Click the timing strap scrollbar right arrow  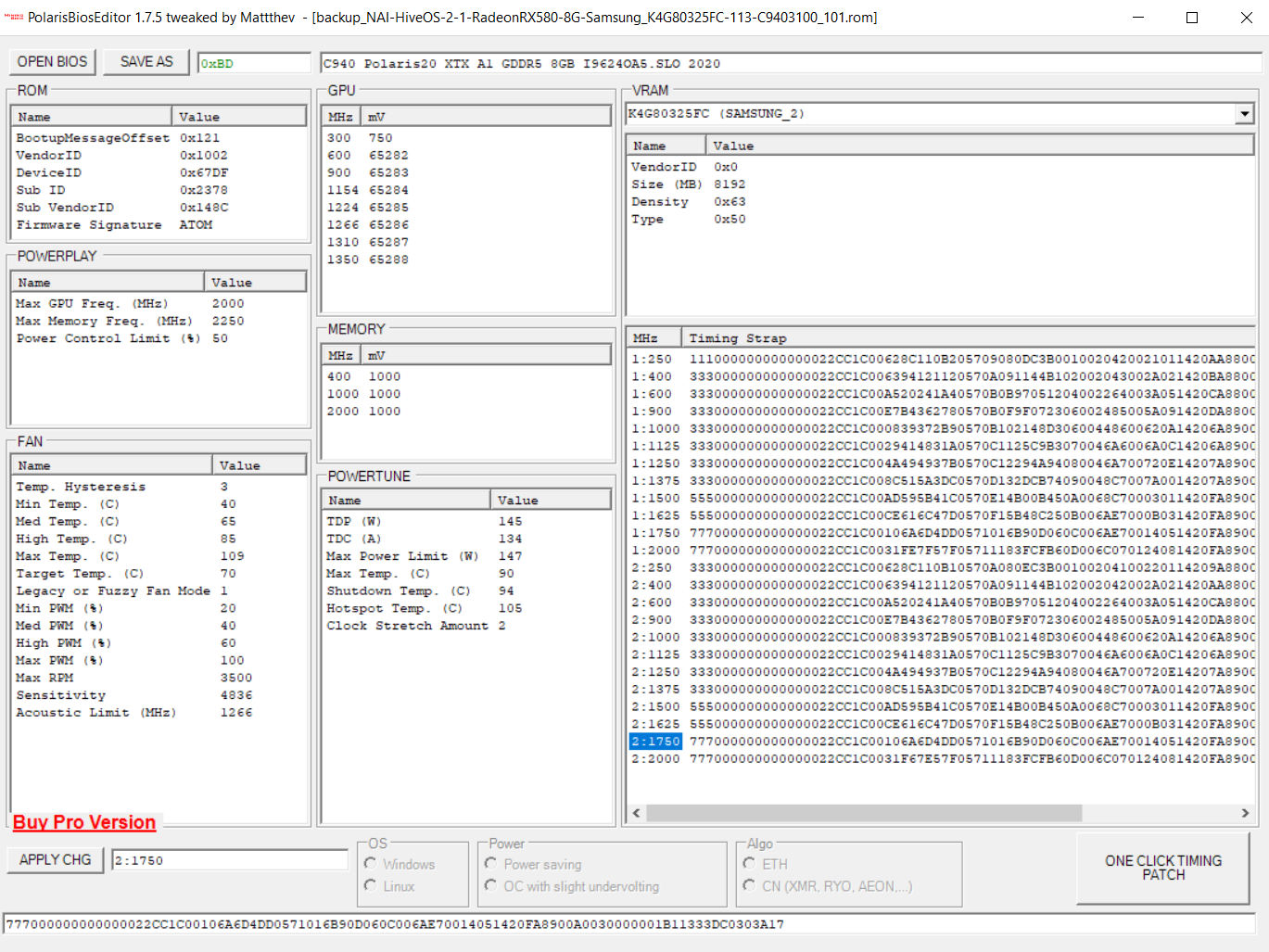click(1245, 813)
